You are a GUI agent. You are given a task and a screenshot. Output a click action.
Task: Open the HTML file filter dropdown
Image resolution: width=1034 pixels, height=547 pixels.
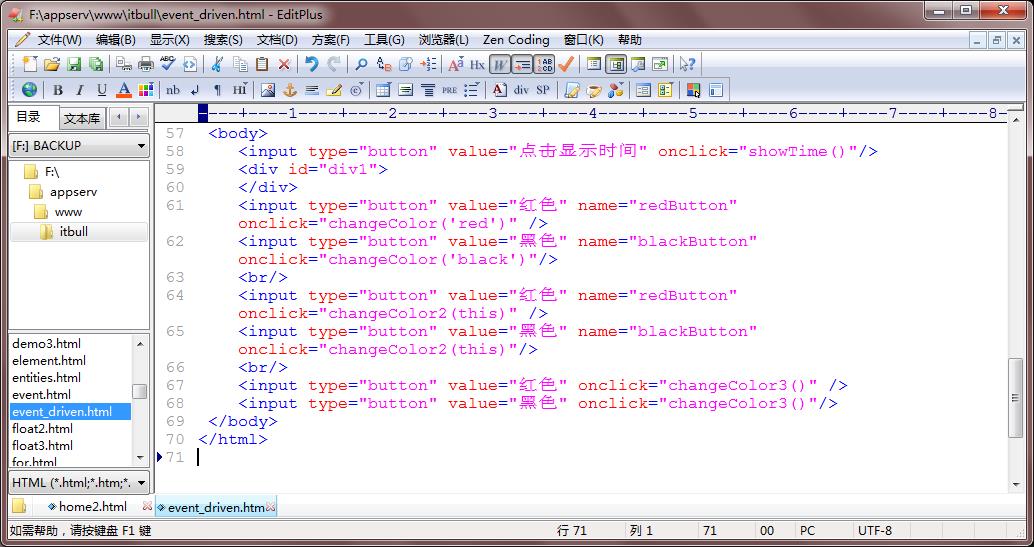[79, 482]
